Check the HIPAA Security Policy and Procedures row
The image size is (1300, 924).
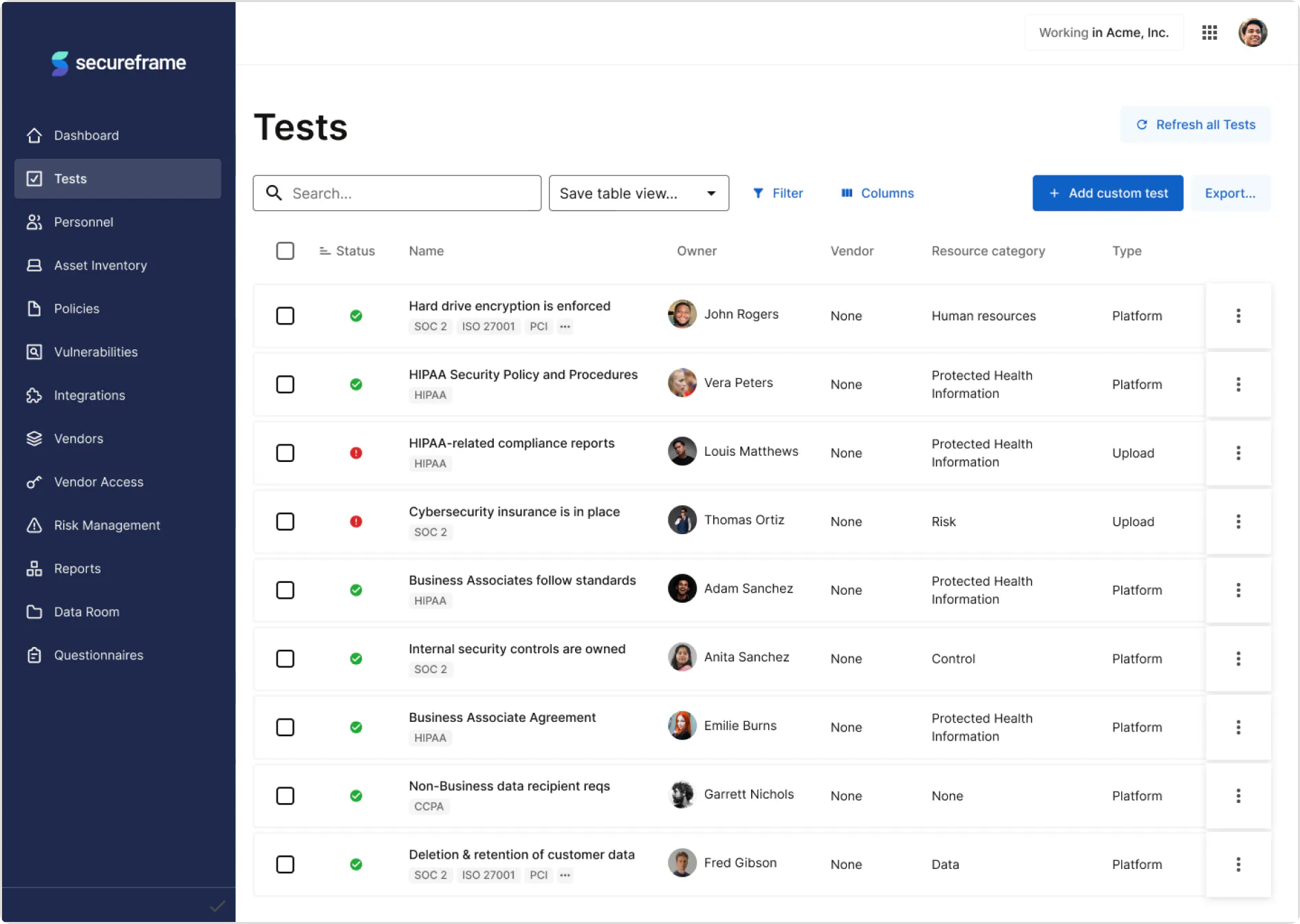pos(285,384)
